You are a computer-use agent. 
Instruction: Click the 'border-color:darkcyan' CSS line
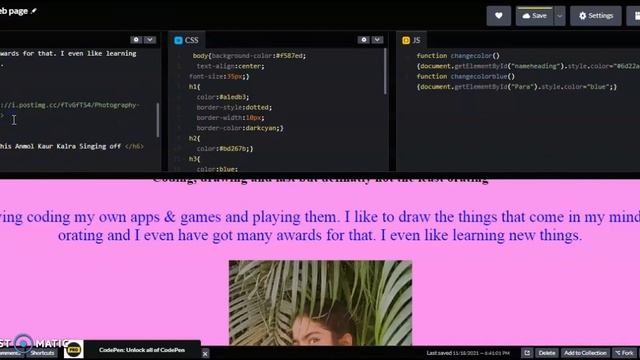240,128
